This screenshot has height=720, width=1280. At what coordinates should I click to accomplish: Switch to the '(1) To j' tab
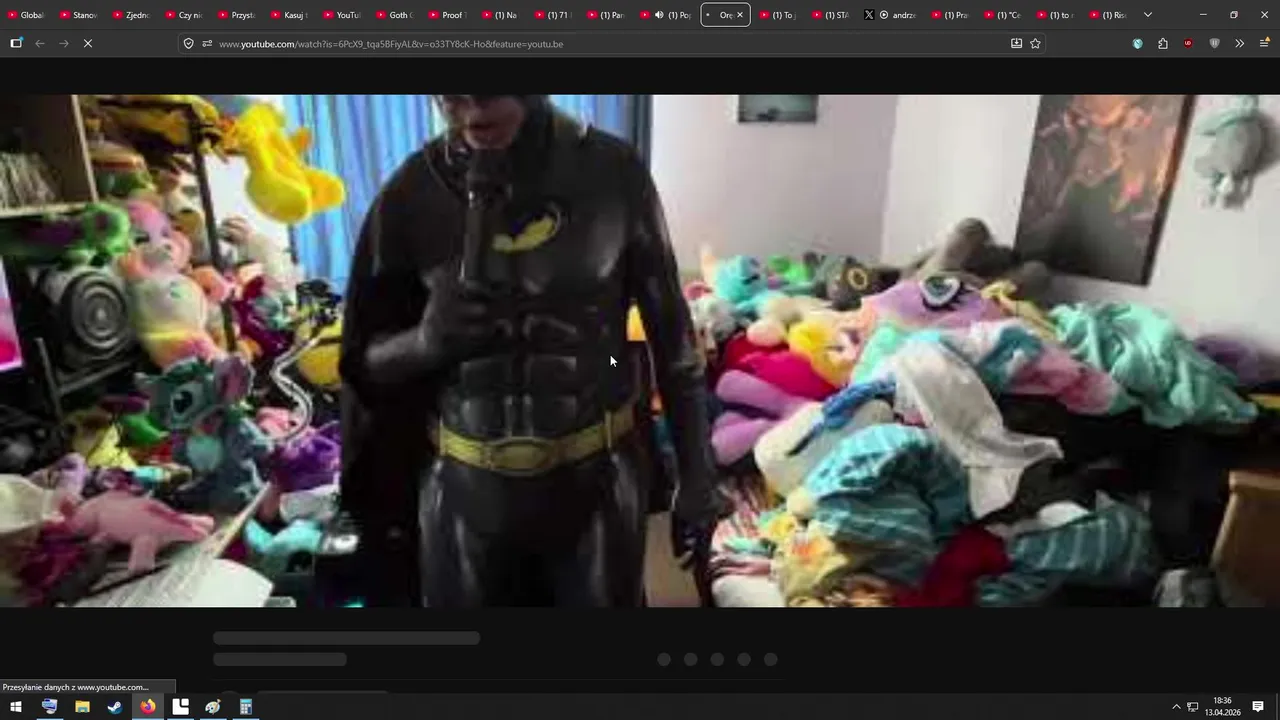pos(779,15)
